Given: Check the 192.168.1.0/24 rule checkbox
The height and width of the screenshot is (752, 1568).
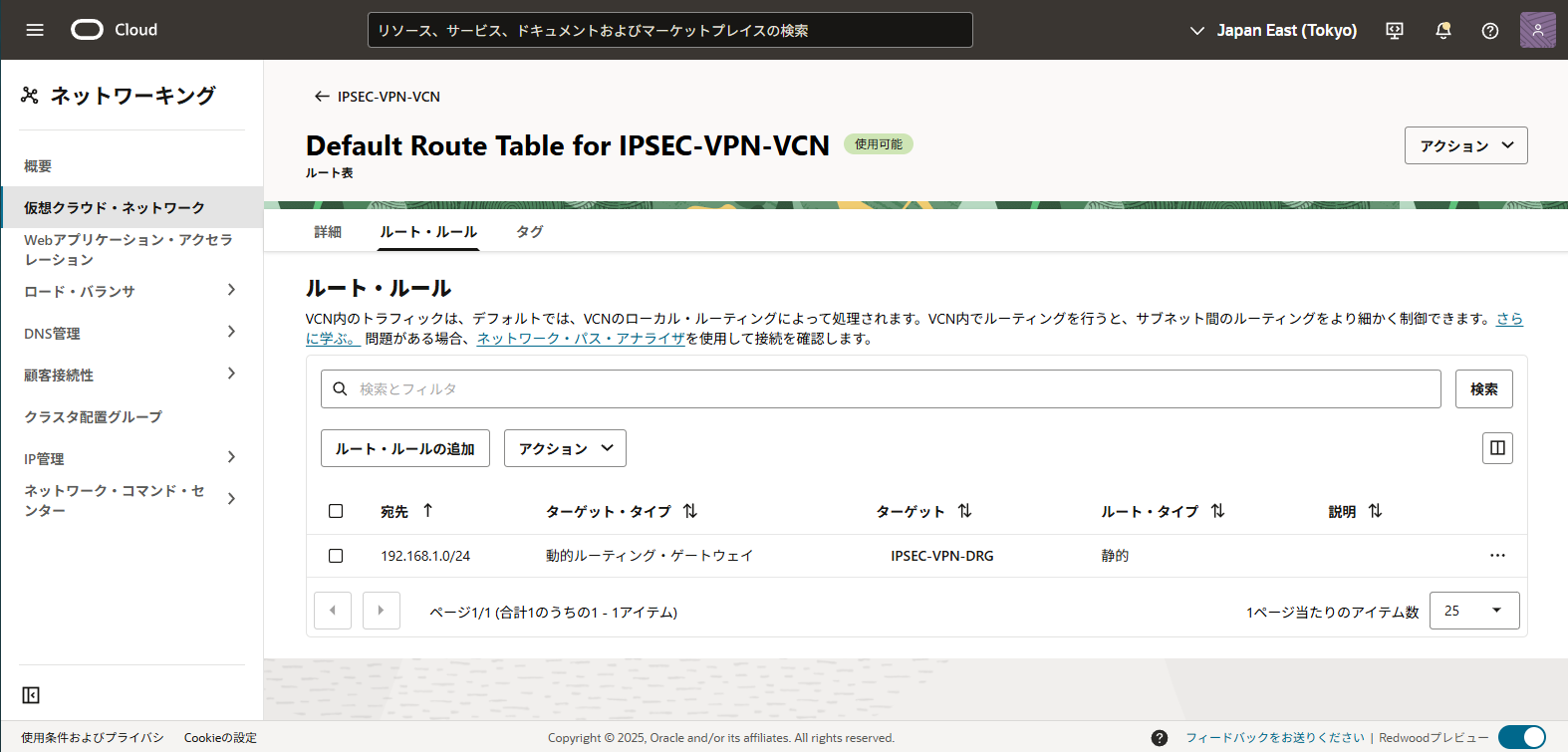Looking at the screenshot, I should [336, 556].
